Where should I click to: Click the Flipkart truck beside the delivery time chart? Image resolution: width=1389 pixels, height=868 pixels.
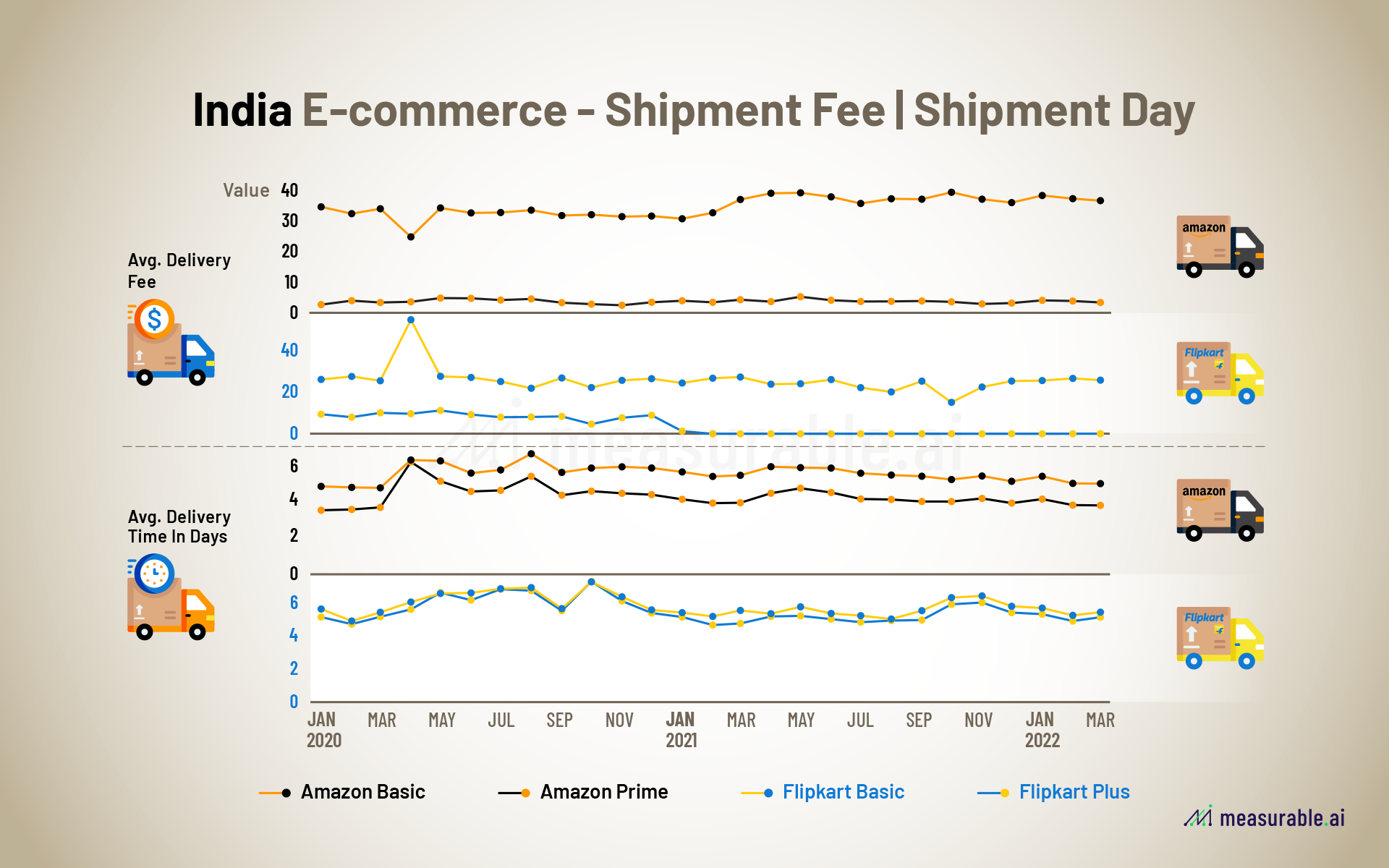coord(1220,637)
